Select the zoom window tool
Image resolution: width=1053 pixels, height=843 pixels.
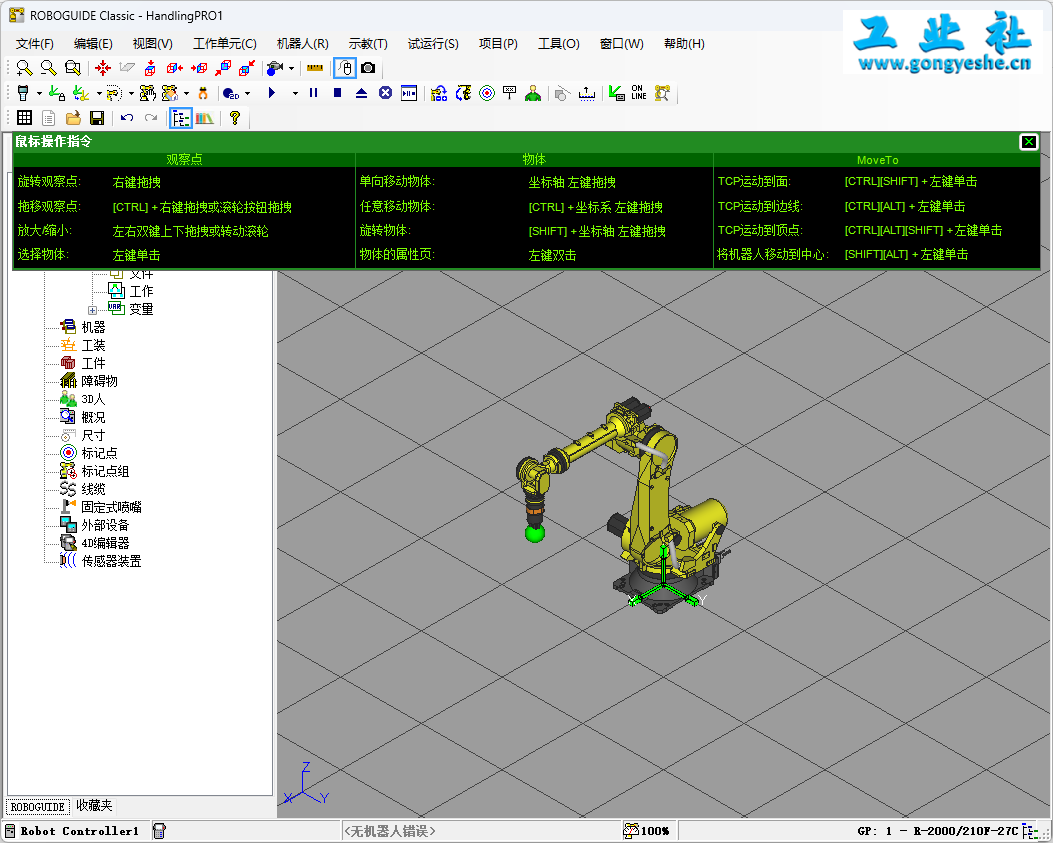[73, 68]
